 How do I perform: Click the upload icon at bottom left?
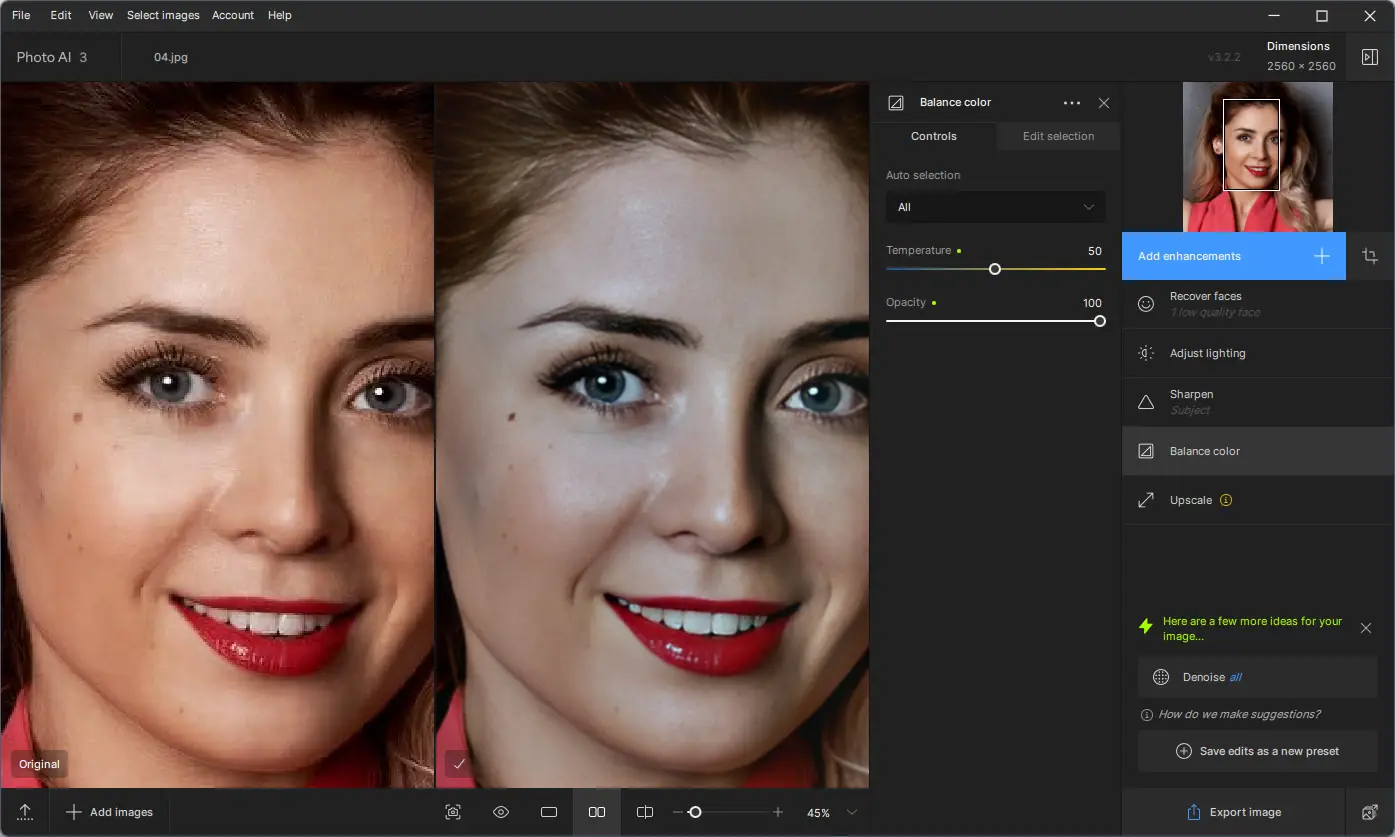click(x=25, y=812)
